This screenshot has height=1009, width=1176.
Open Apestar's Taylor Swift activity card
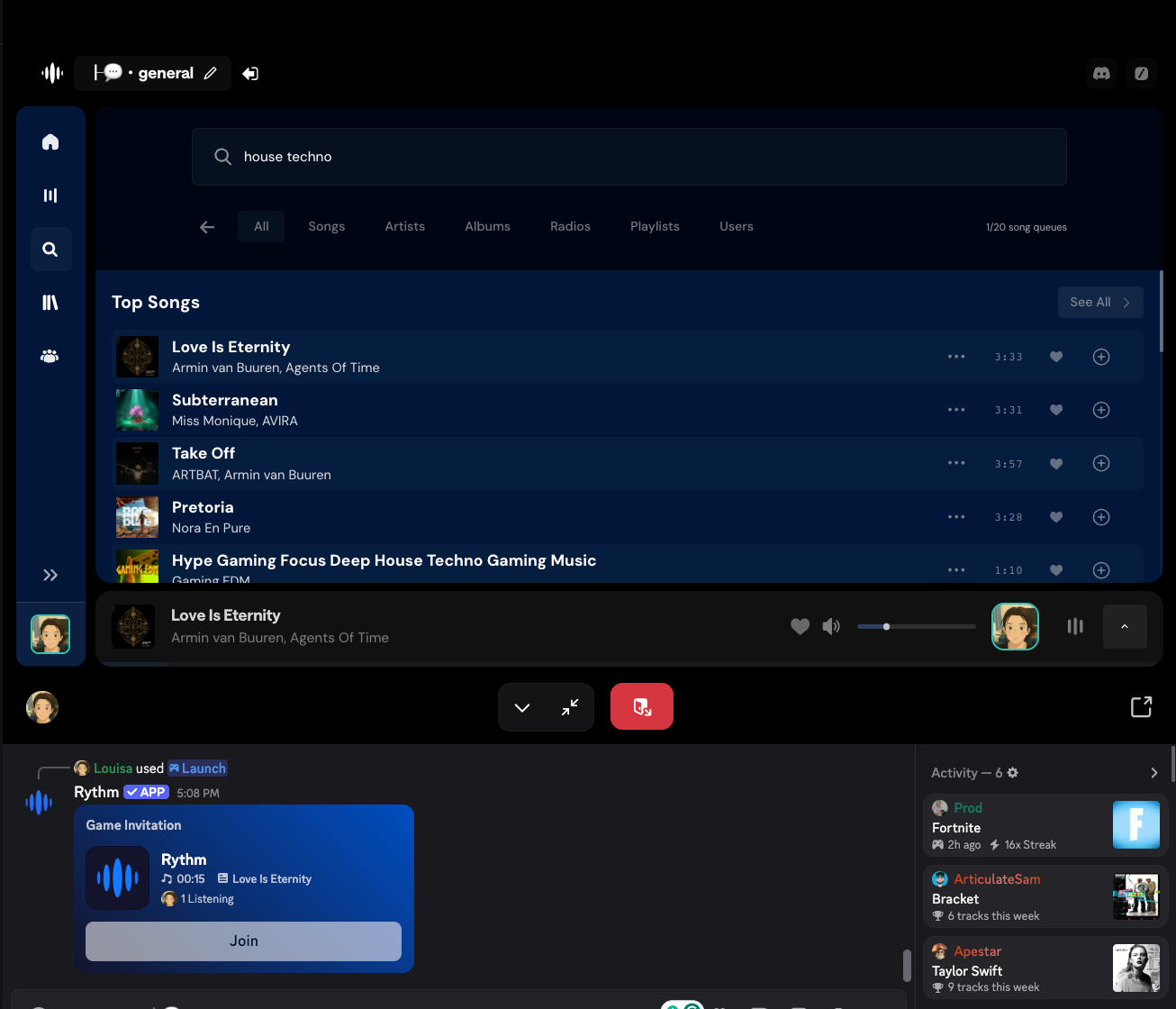tap(1045, 968)
